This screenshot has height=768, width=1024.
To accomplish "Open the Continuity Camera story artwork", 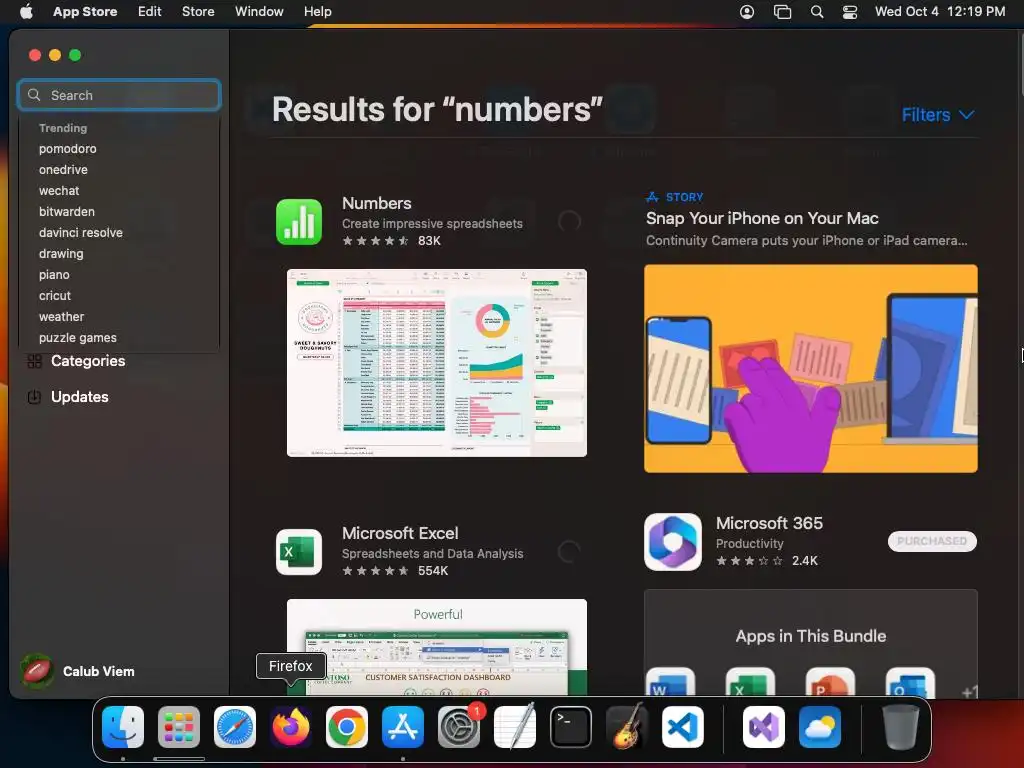I will 810,368.
